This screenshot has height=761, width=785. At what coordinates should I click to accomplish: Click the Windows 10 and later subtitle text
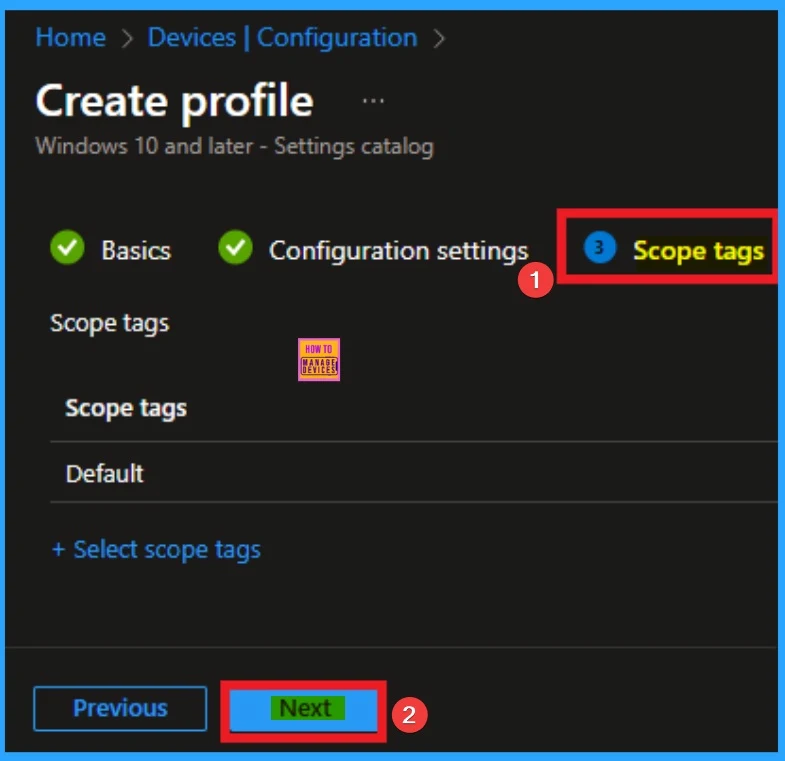234,147
